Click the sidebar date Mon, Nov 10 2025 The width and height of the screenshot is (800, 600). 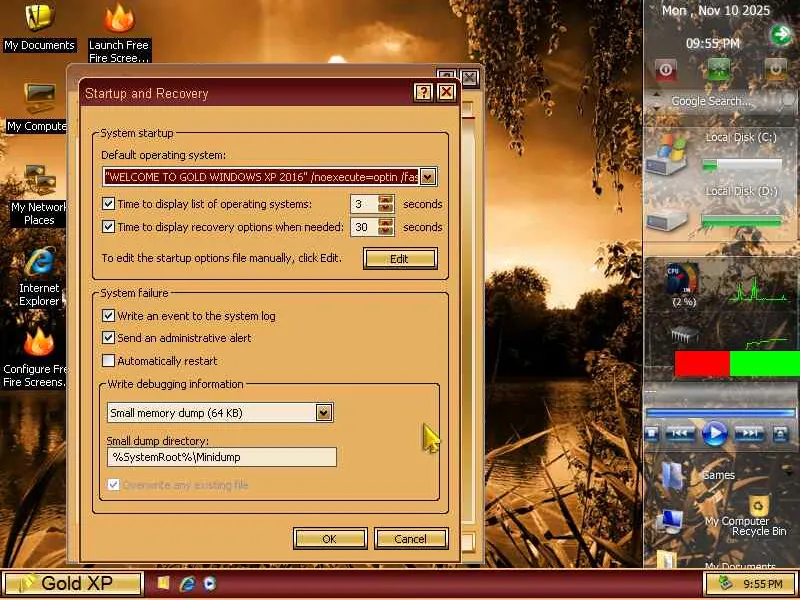(715, 11)
